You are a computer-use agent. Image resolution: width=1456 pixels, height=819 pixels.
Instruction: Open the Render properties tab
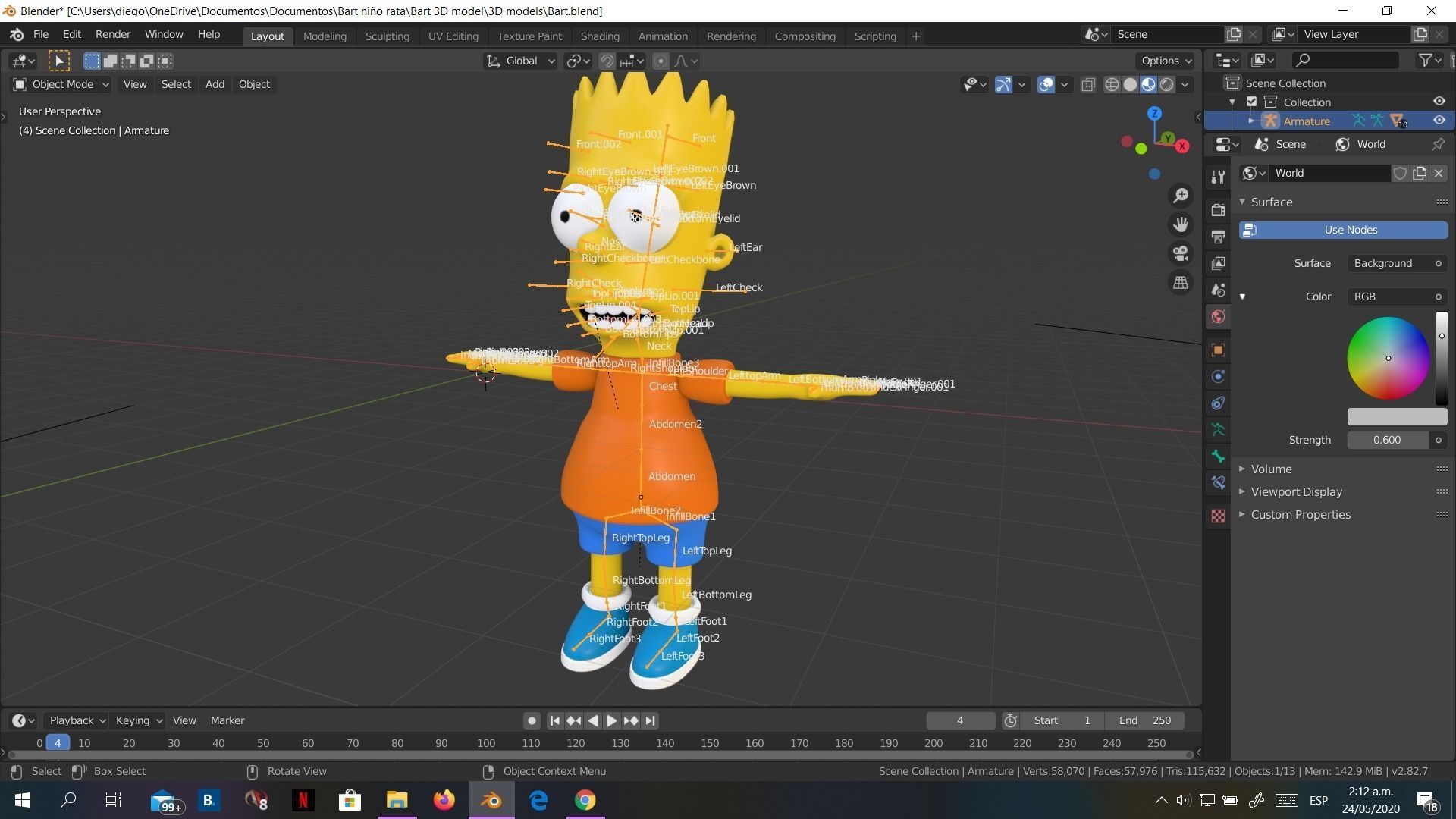pyautogui.click(x=1218, y=210)
